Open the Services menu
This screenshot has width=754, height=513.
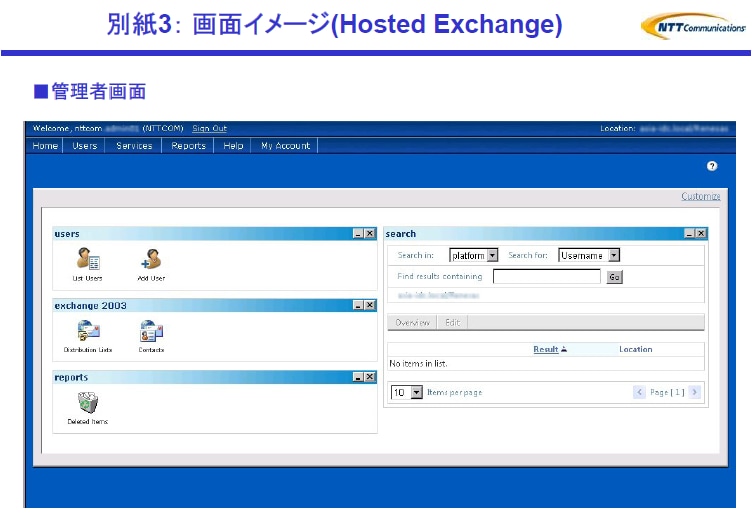(x=134, y=146)
